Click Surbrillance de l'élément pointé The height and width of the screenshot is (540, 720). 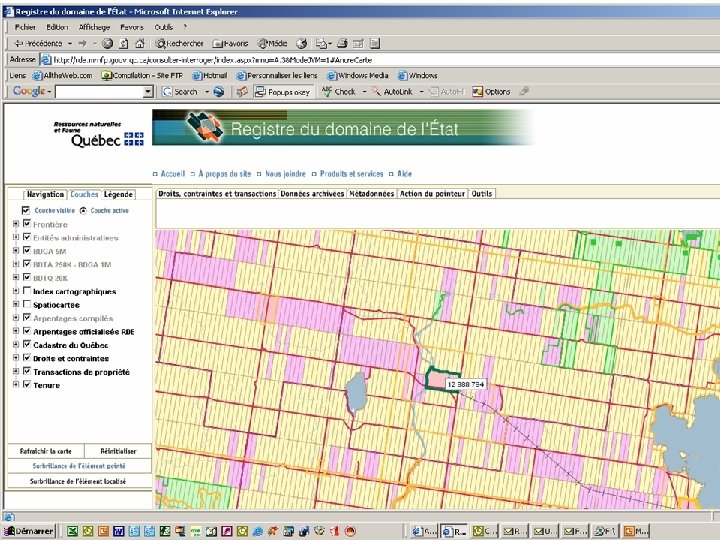click(x=79, y=466)
